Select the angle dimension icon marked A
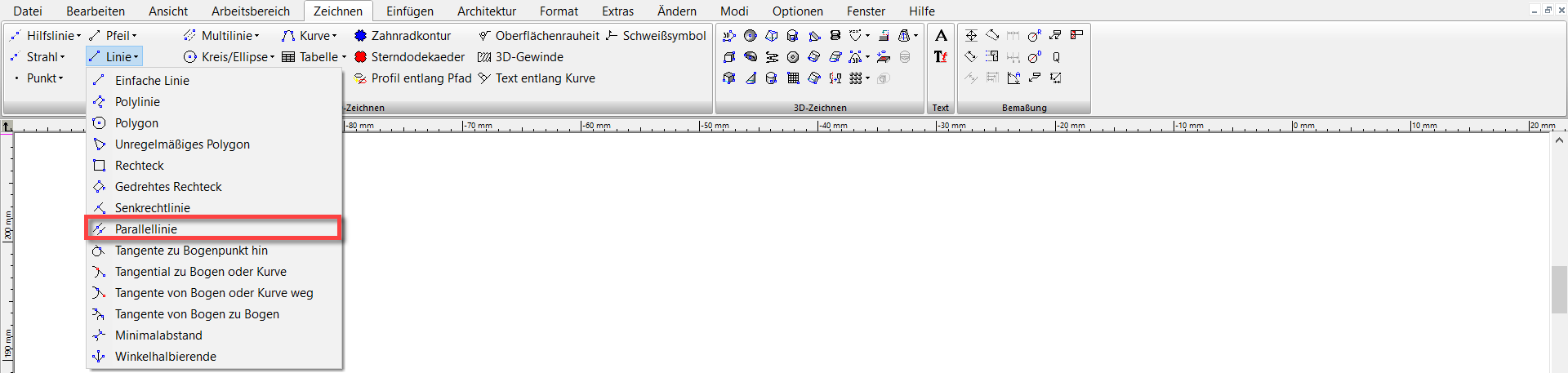Viewport: 1568px width, 373px height. (1013, 78)
